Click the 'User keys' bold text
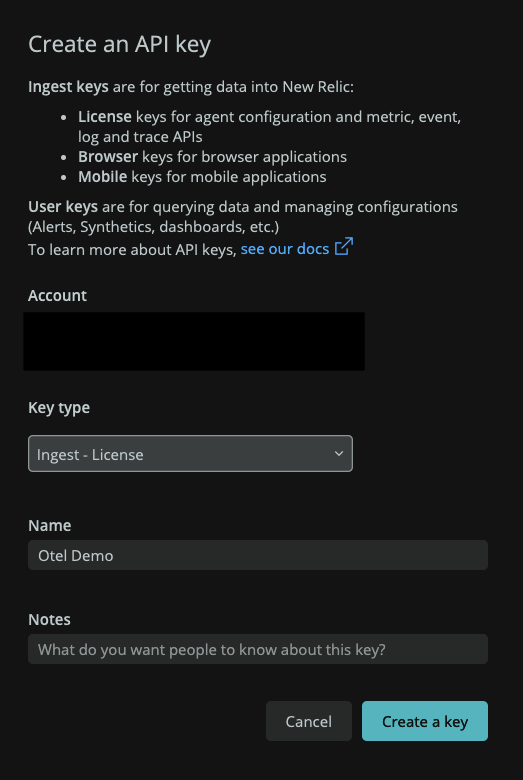The width and height of the screenshot is (523, 780). pyautogui.click(x=63, y=207)
